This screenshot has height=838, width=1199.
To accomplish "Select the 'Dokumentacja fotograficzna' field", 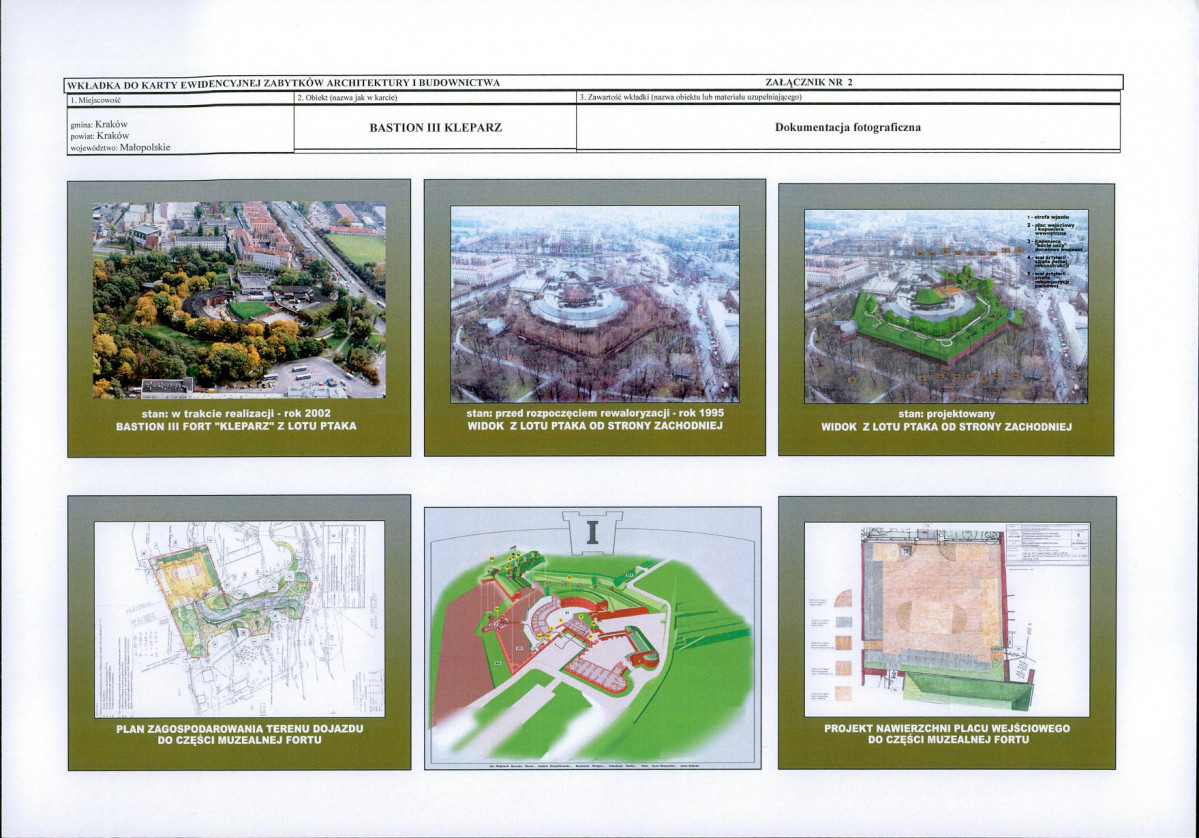I will point(848,128).
